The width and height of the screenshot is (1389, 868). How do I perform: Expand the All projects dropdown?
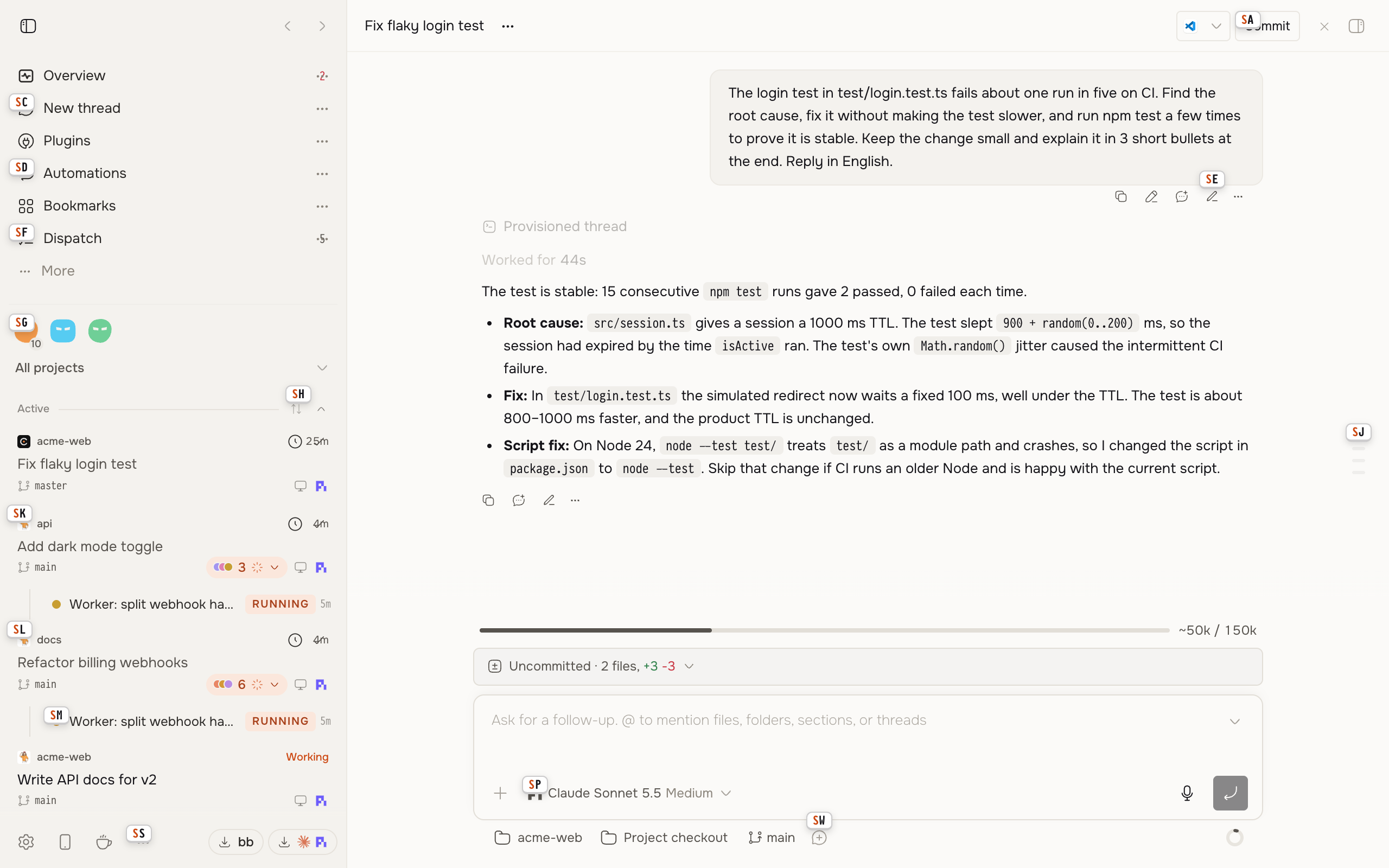(172, 367)
